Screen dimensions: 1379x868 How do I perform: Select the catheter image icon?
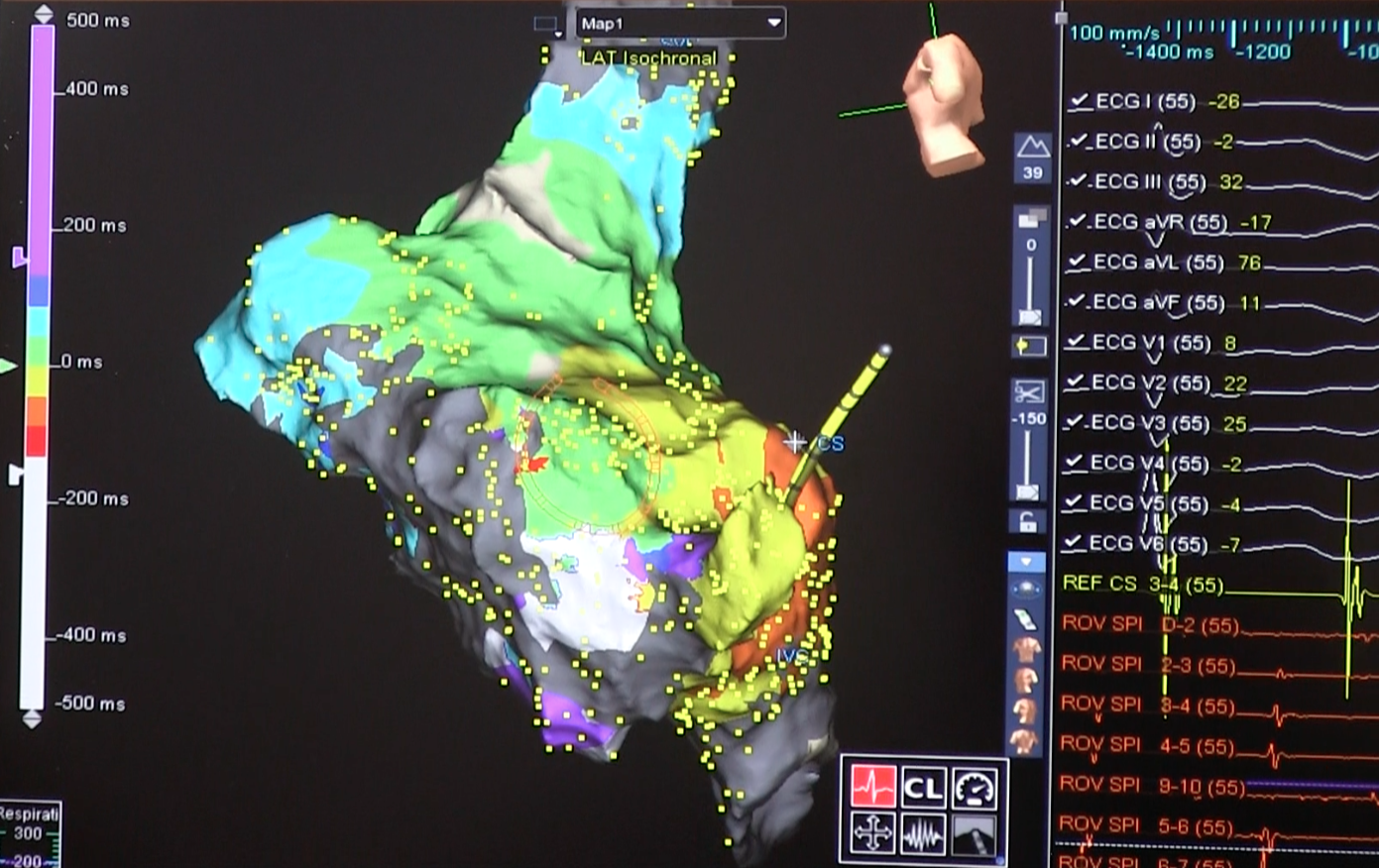(x=975, y=835)
